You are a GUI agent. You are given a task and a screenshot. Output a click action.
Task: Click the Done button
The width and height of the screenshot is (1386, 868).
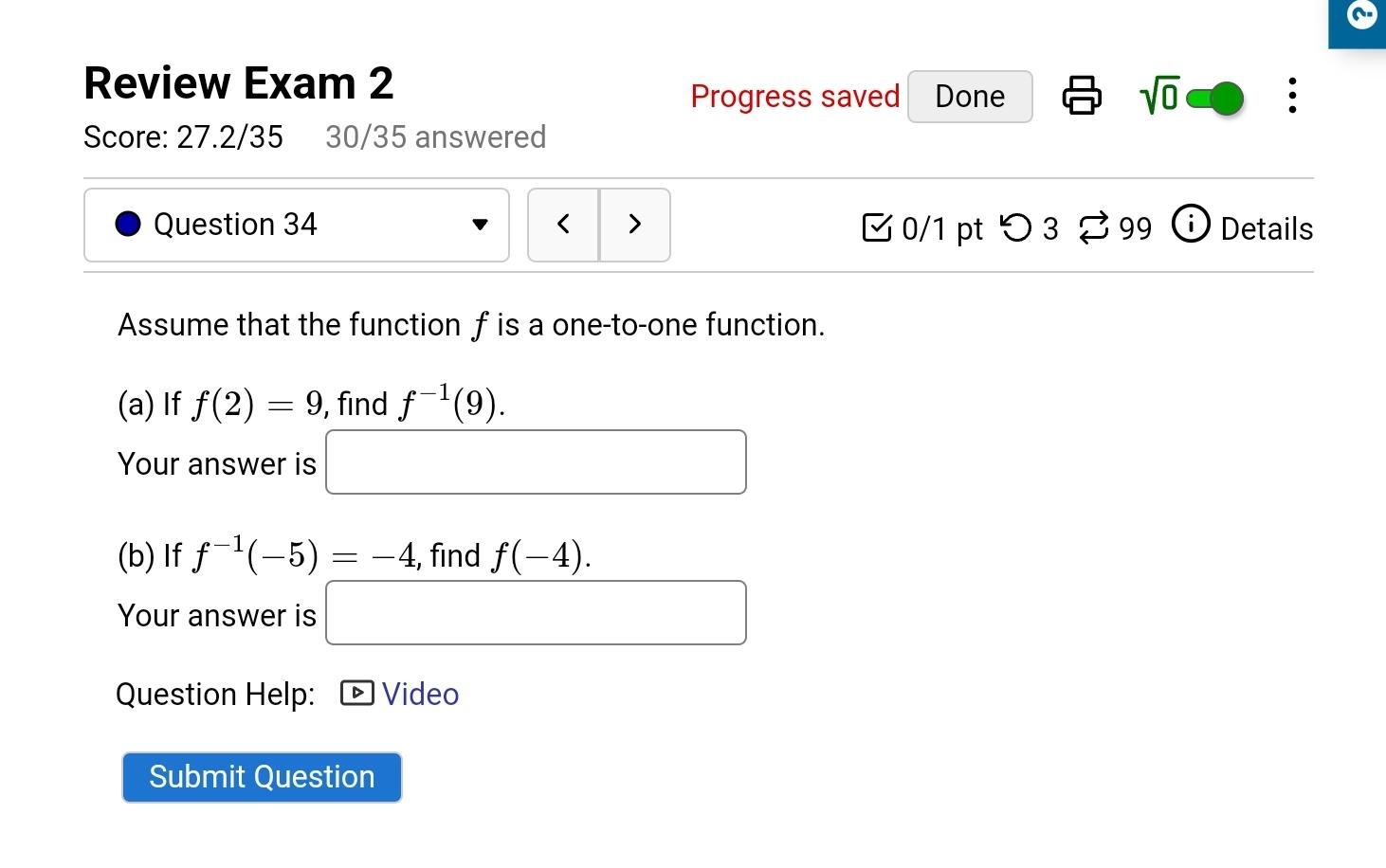click(x=970, y=97)
